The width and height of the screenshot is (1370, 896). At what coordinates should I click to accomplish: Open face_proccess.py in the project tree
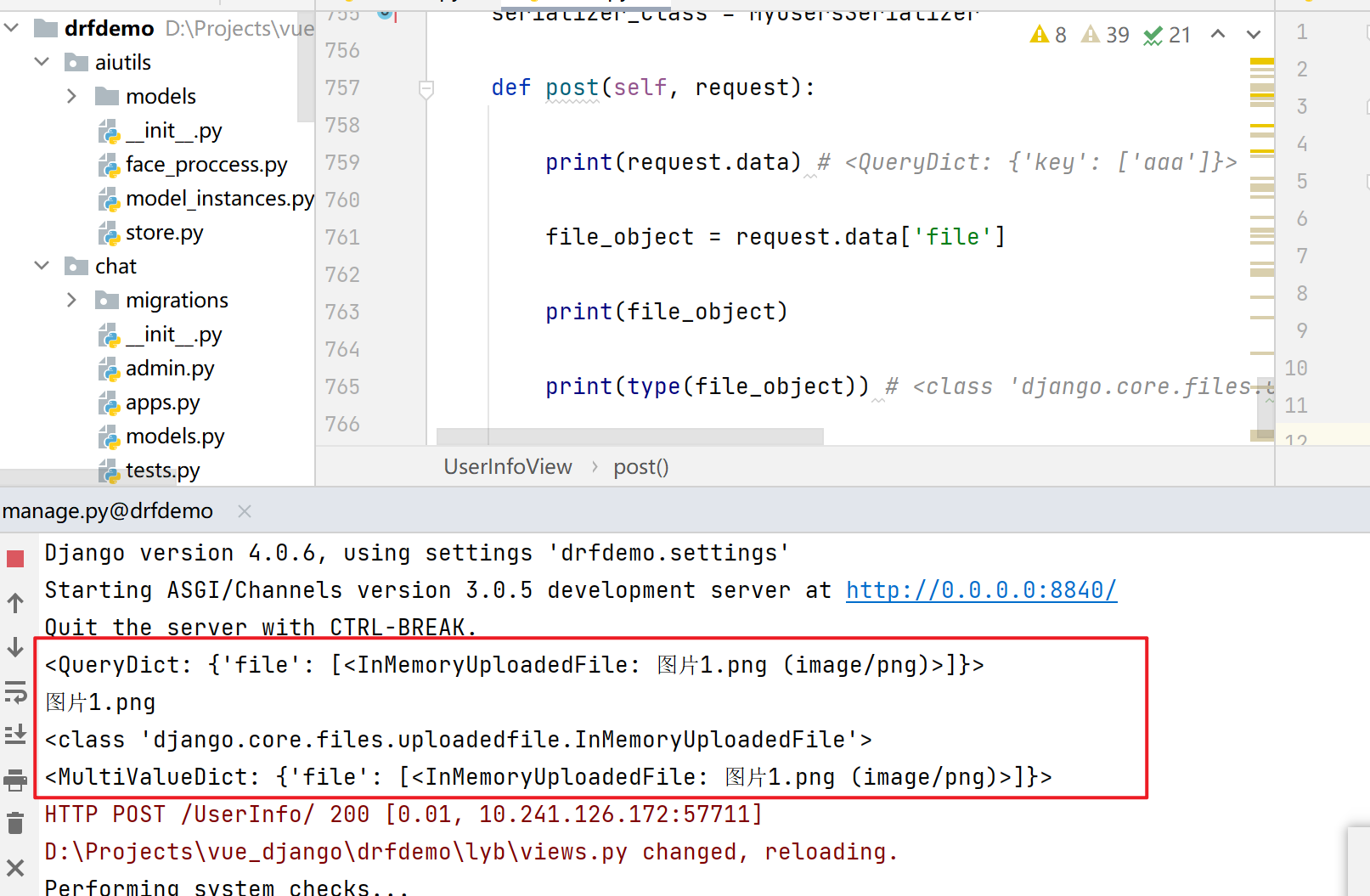[x=206, y=164]
